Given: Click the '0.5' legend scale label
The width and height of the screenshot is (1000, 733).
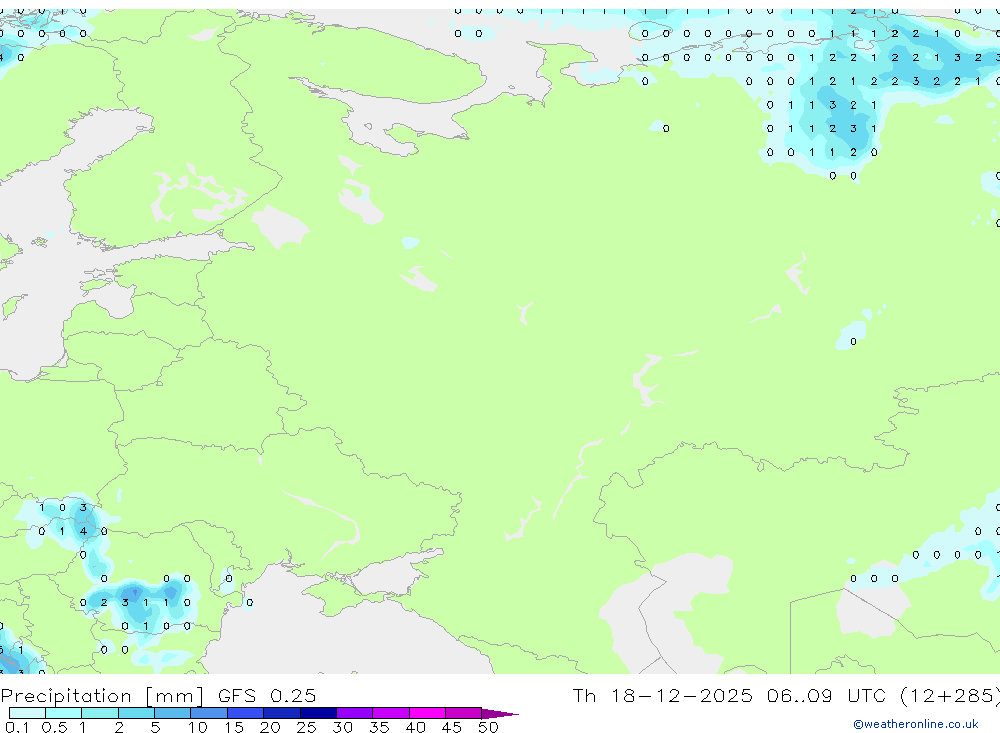Looking at the screenshot, I should click(x=54, y=727).
